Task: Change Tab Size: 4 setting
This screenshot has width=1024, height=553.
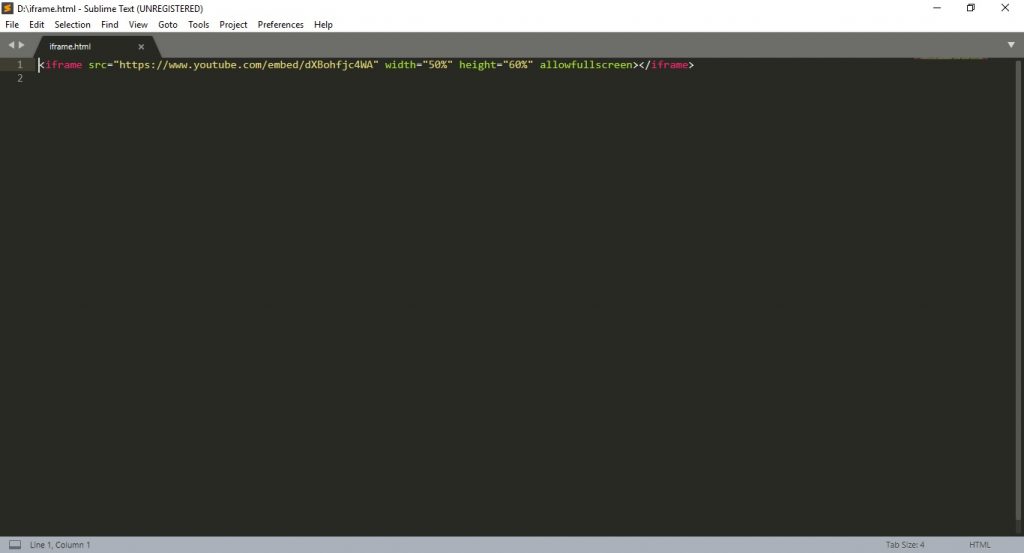Action: 905,545
